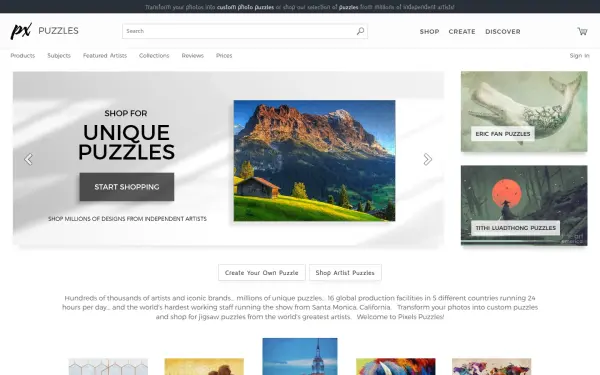Click the search magnifier icon
This screenshot has height=375, width=600.
(x=360, y=31)
